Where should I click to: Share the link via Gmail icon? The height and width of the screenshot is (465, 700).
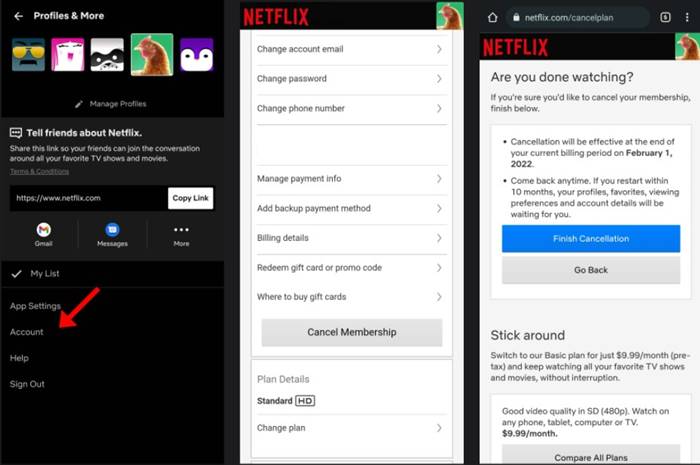point(44,234)
